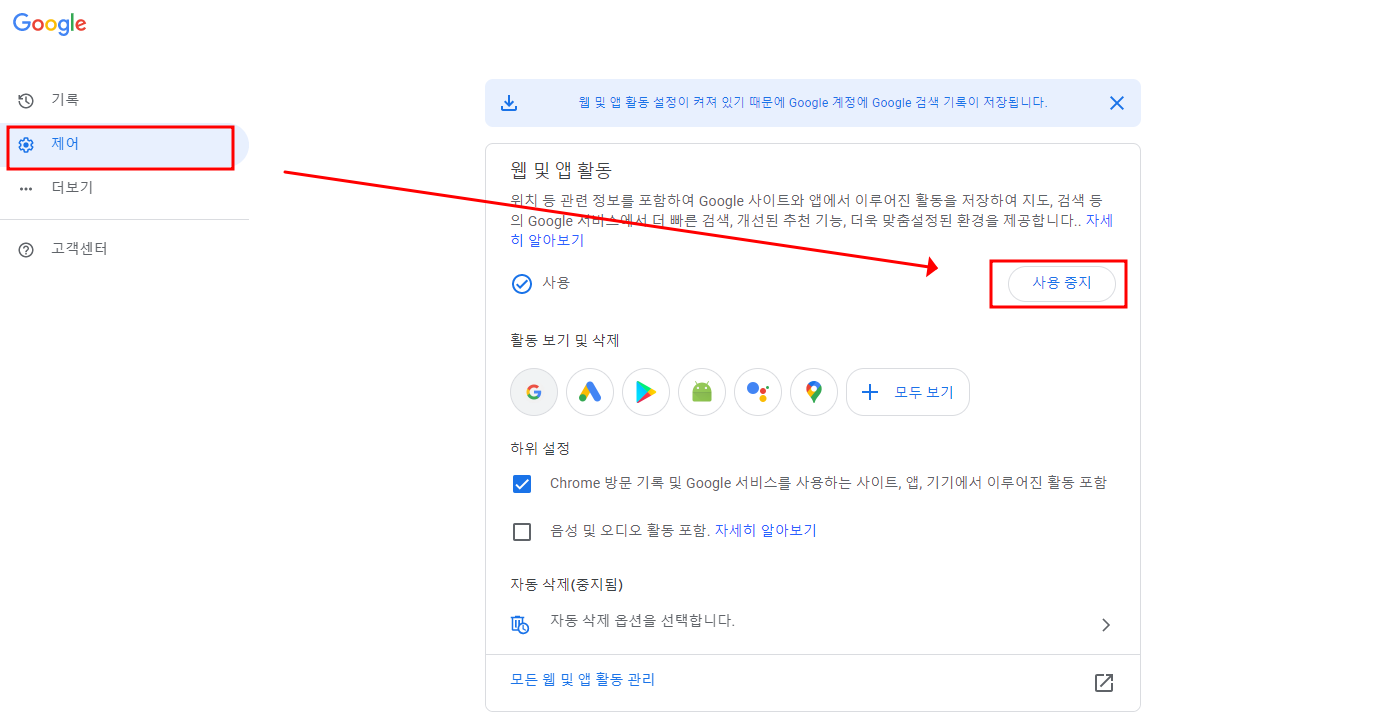Viewport: 1375px width, 715px height.
Task: Open the 더보기 sidebar expander
Action: coord(70,187)
